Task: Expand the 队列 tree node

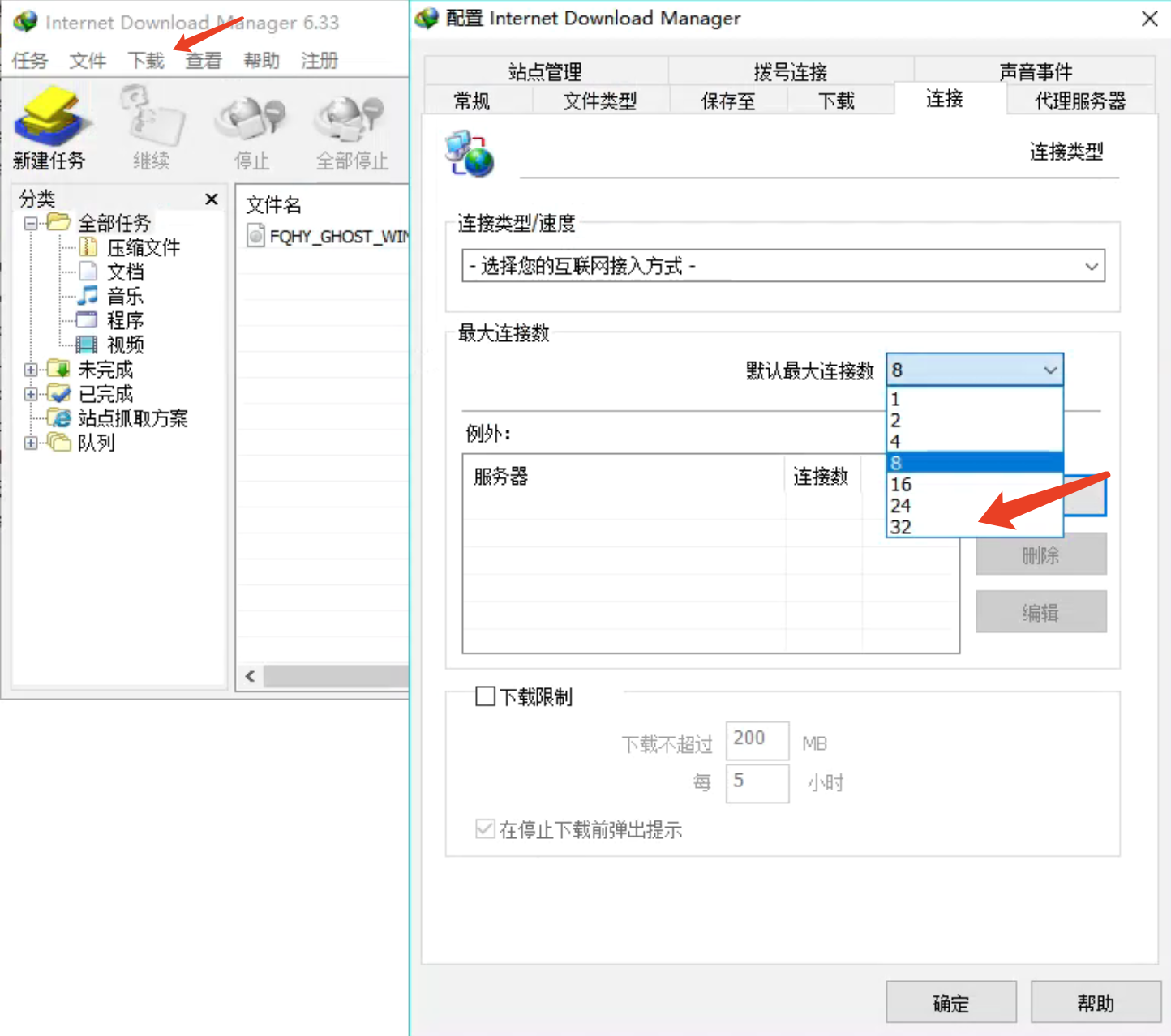Action: pyautogui.click(x=31, y=443)
